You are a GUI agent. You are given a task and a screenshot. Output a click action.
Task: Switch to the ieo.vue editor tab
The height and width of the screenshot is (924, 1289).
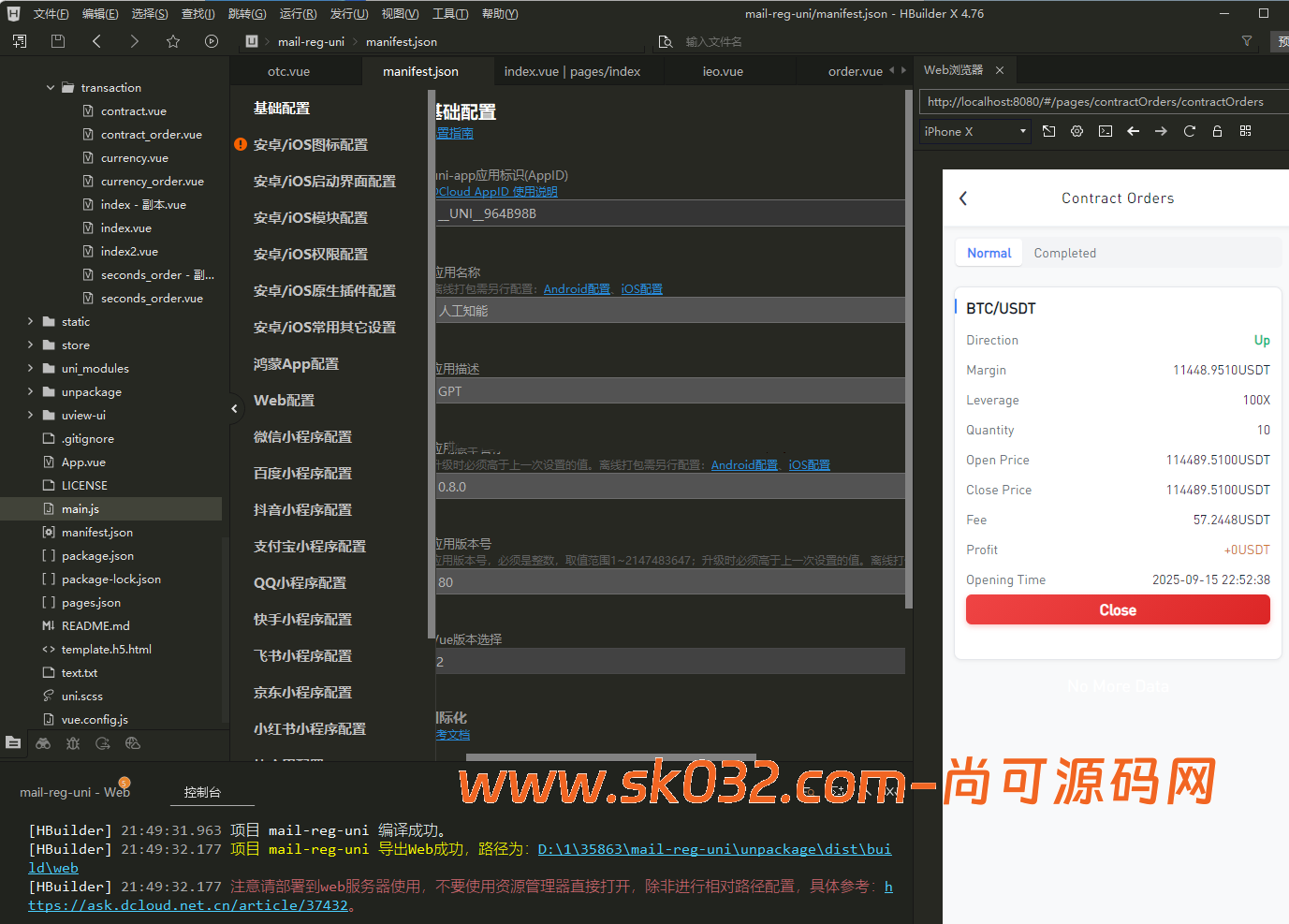pos(723,70)
